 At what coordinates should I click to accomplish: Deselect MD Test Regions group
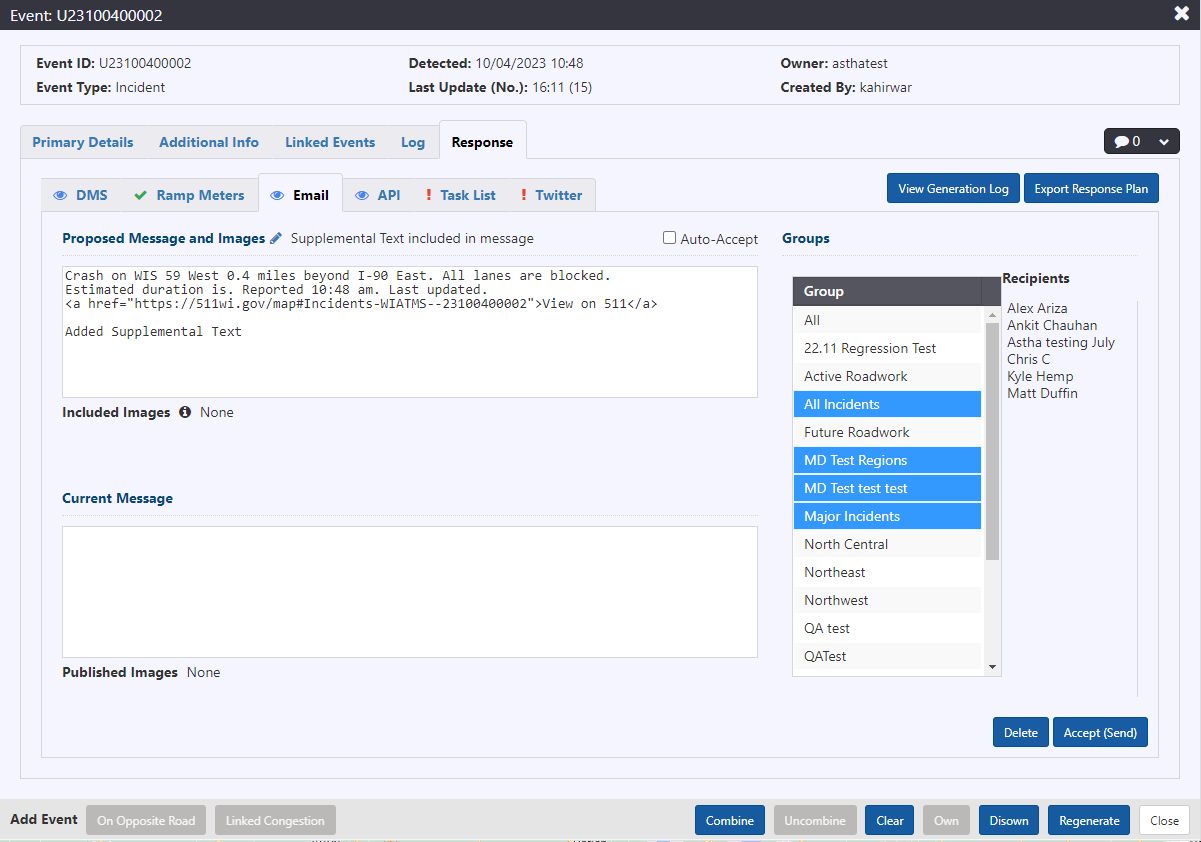pyautogui.click(x=887, y=460)
